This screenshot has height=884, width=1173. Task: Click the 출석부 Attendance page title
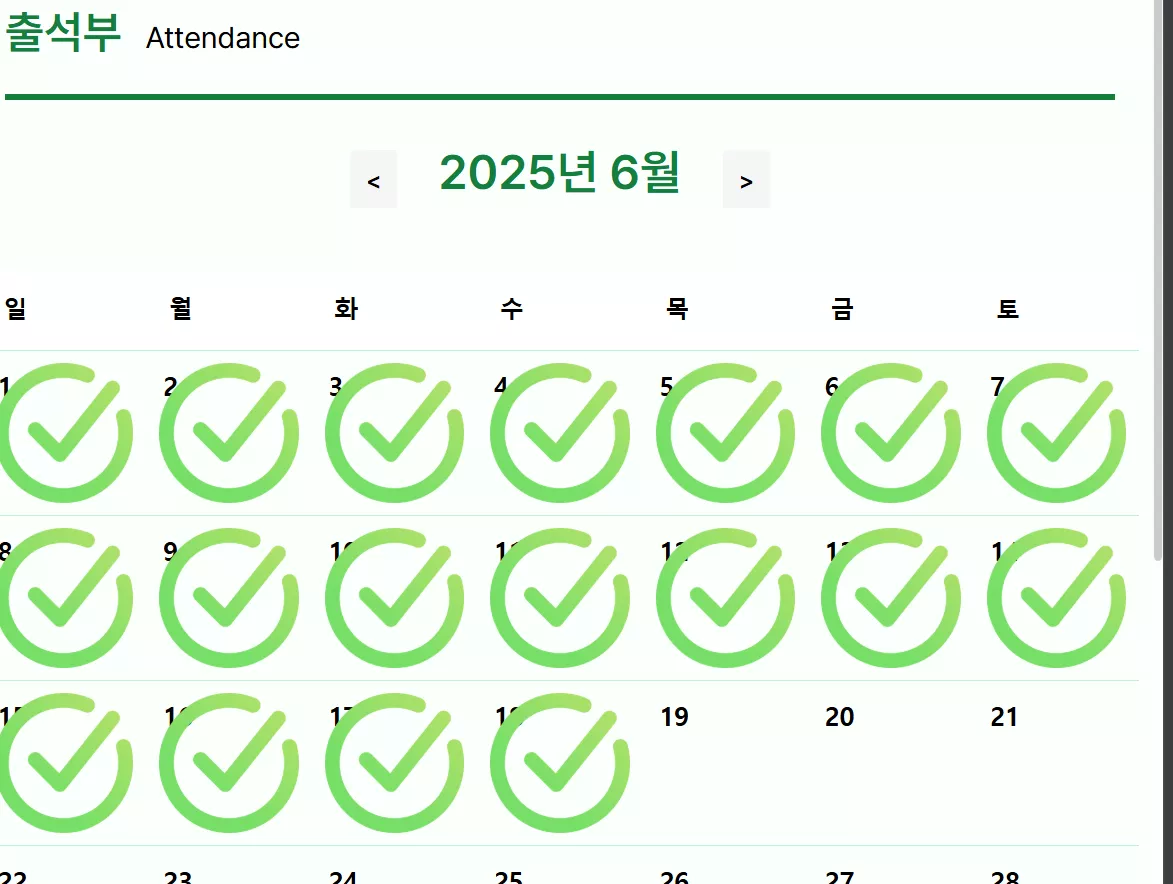[153, 34]
